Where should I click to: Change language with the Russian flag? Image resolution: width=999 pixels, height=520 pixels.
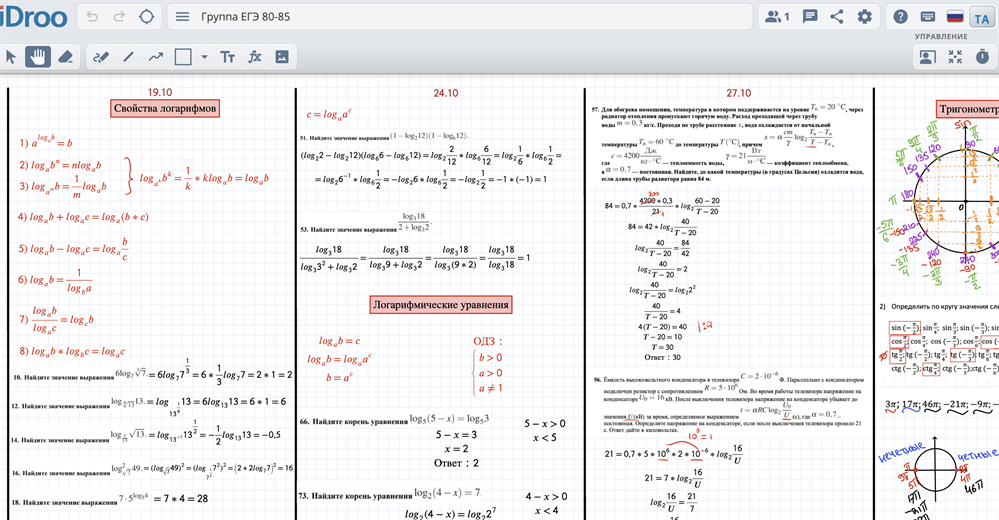point(954,17)
